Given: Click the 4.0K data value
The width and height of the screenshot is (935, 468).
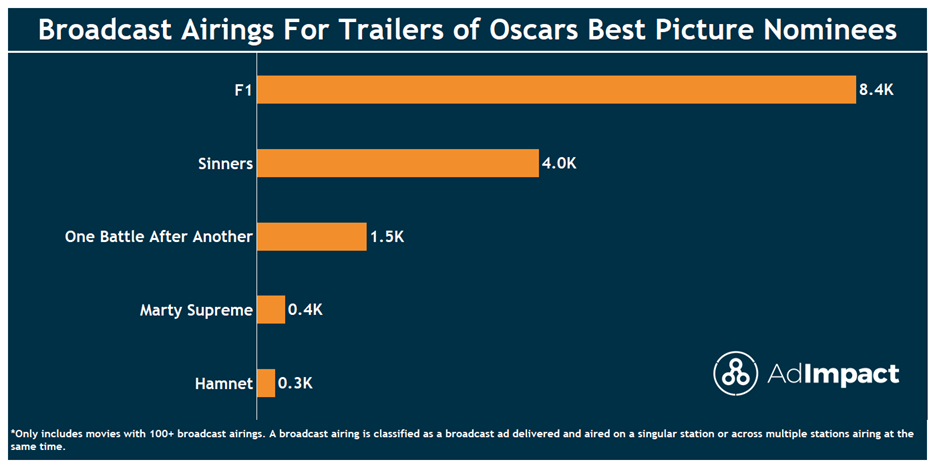Looking at the screenshot, I should (559, 164).
